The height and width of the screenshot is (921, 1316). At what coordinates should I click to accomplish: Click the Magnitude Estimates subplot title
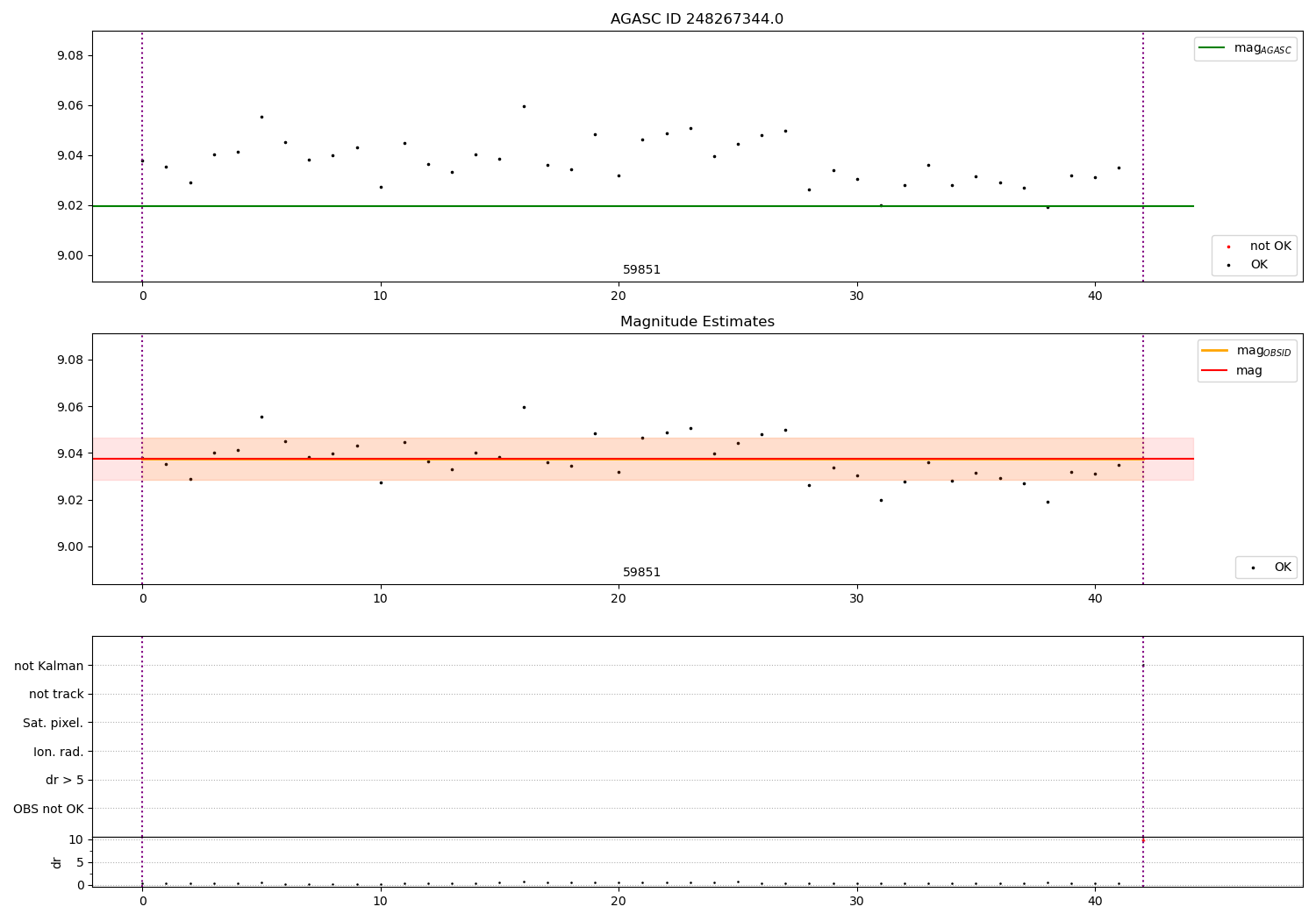tap(697, 322)
